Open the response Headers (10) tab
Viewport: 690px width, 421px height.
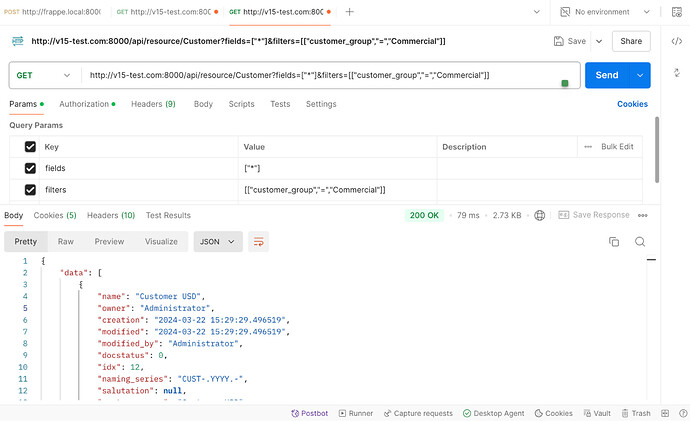tap(111, 216)
